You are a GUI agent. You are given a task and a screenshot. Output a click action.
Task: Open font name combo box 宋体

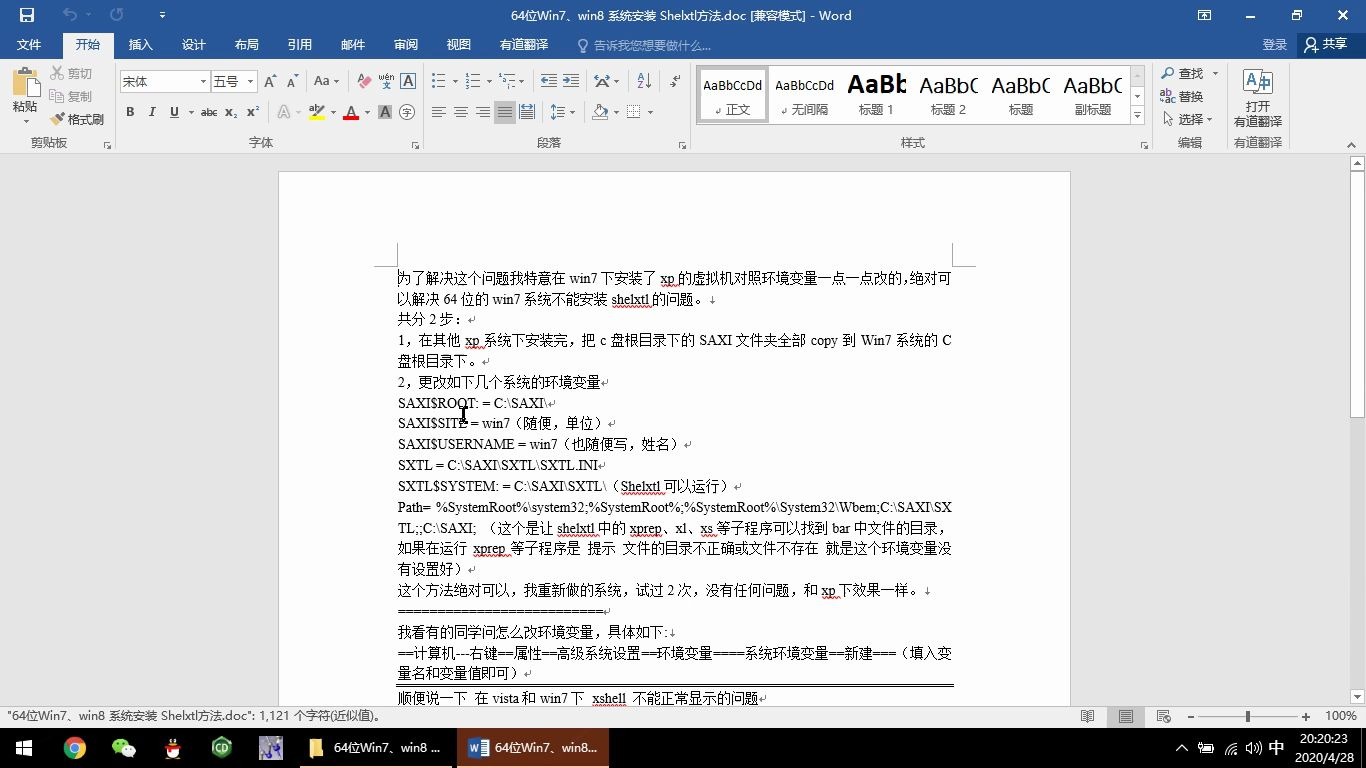(x=165, y=81)
